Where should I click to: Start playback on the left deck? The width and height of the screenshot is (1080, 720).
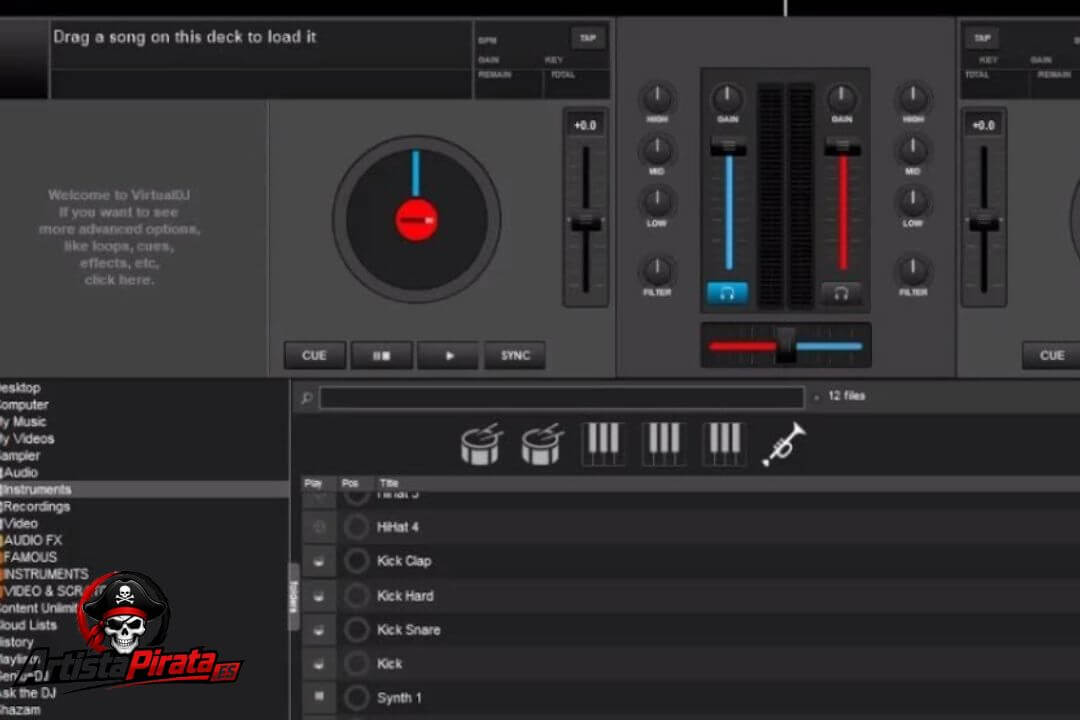tap(448, 356)
